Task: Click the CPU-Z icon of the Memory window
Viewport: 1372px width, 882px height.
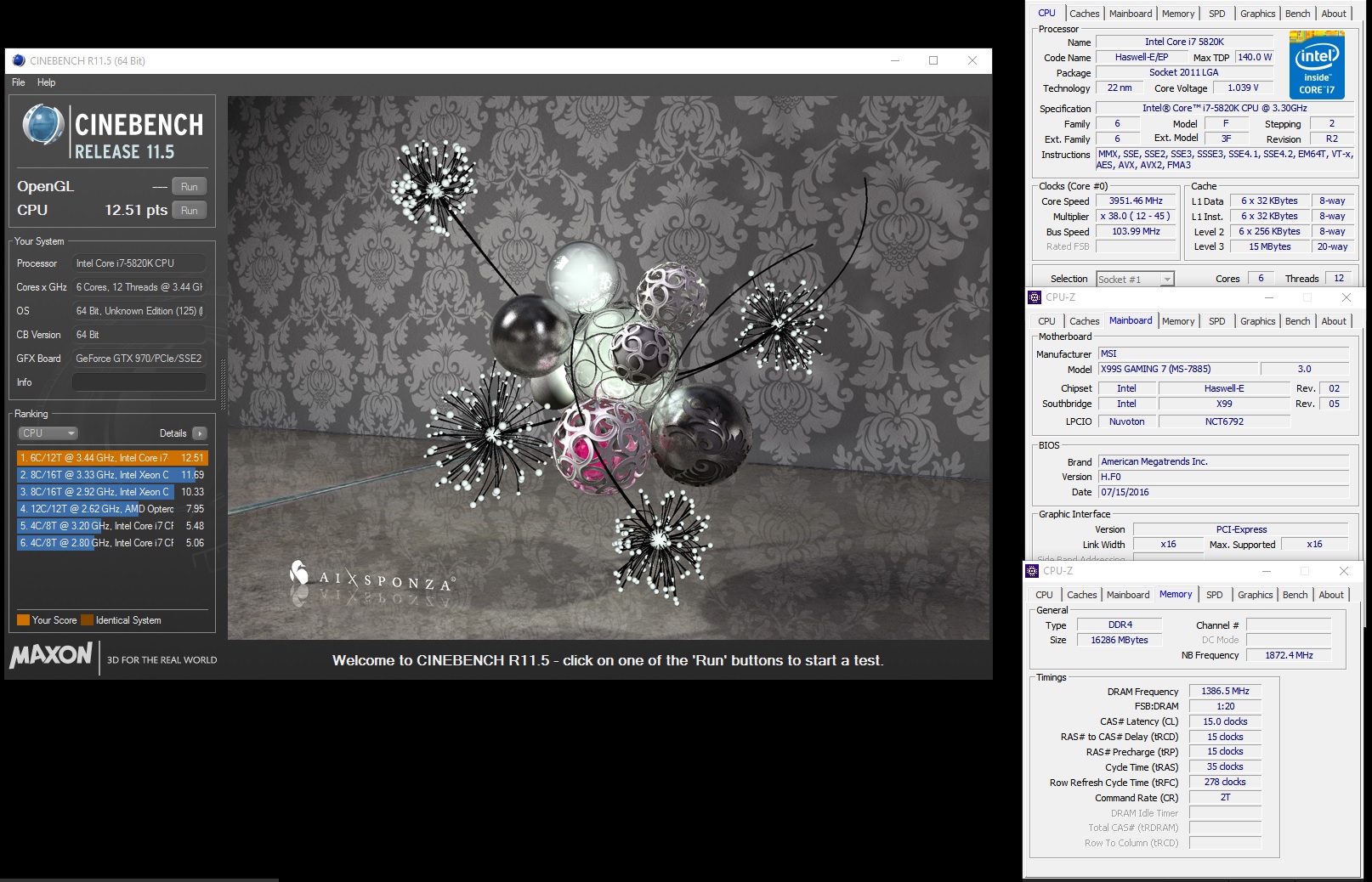Action: point(1032,571)
